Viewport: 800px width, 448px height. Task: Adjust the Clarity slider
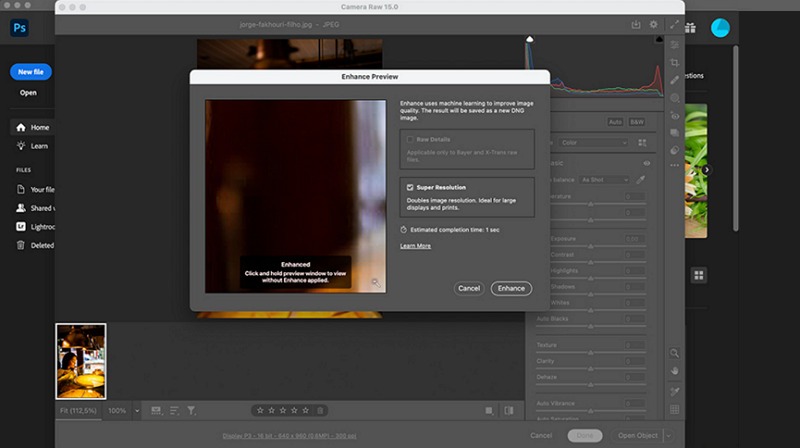pos(591,368)
